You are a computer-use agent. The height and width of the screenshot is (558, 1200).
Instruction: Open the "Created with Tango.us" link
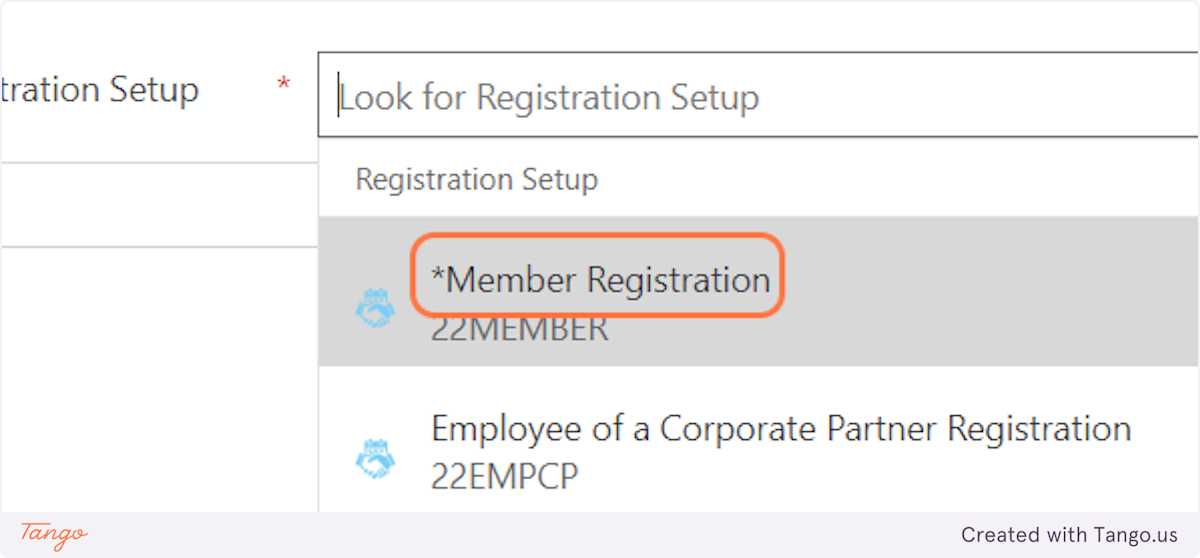click(1069, 535)
